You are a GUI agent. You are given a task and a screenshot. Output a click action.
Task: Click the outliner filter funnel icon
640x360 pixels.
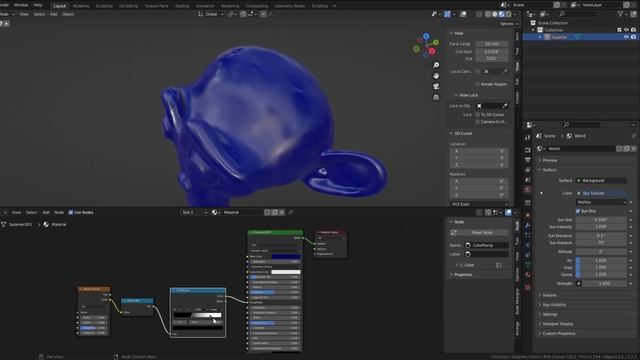[x=621, y=14]
